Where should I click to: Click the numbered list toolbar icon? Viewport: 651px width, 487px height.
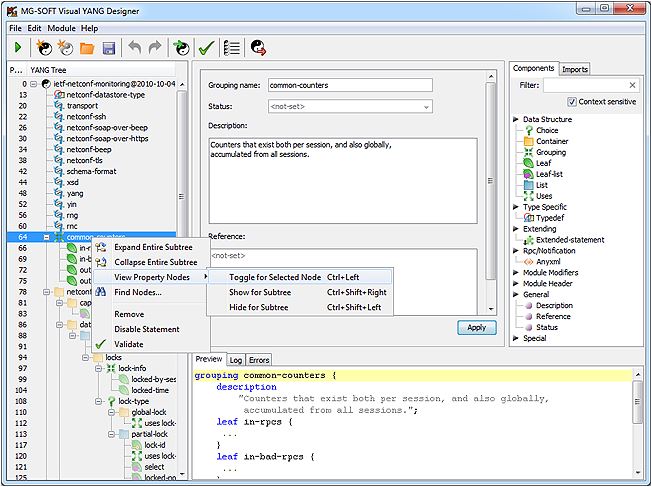pyautogui.click(x=232, y=48)
